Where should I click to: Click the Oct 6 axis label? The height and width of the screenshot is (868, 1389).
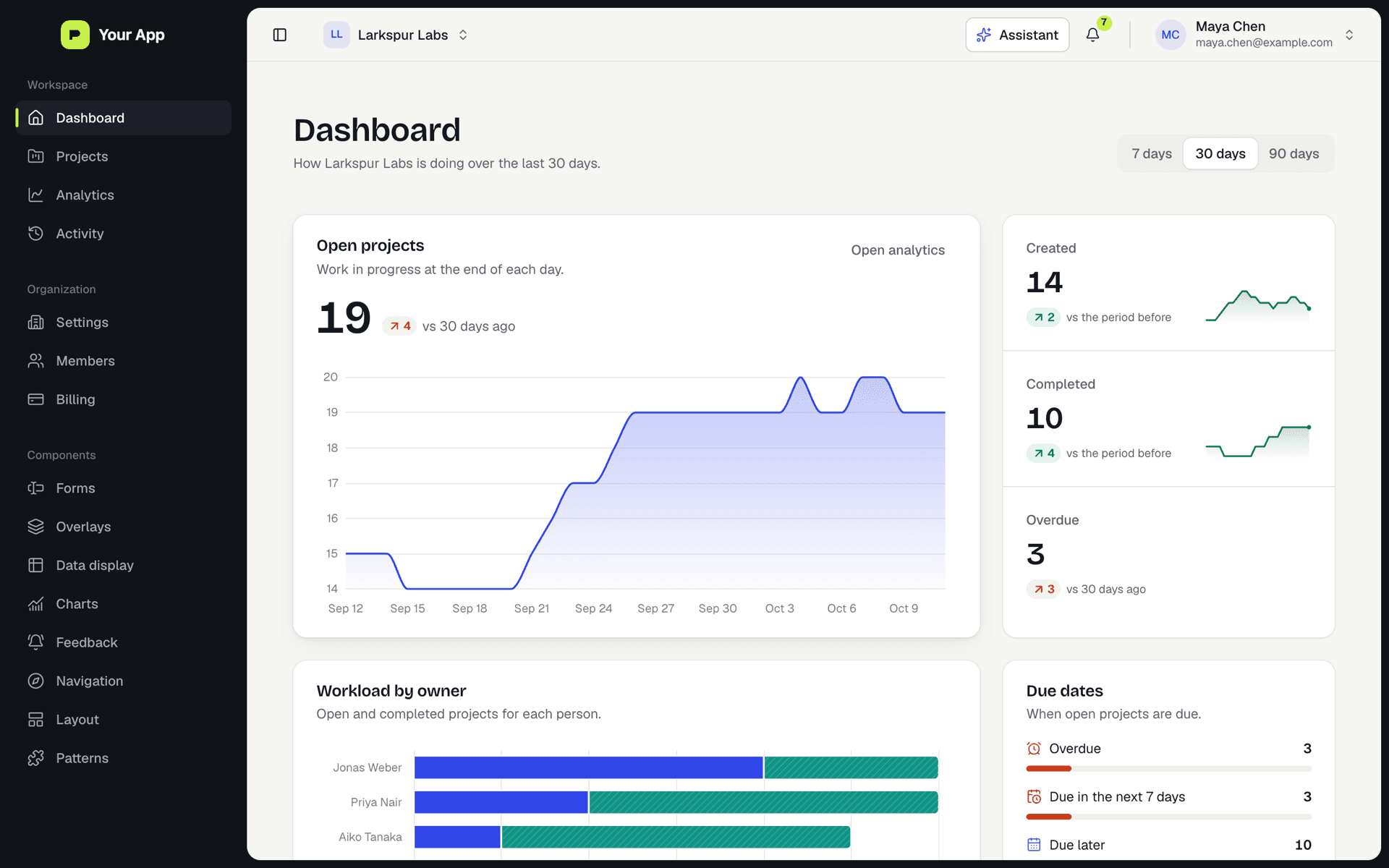point(841,608)
